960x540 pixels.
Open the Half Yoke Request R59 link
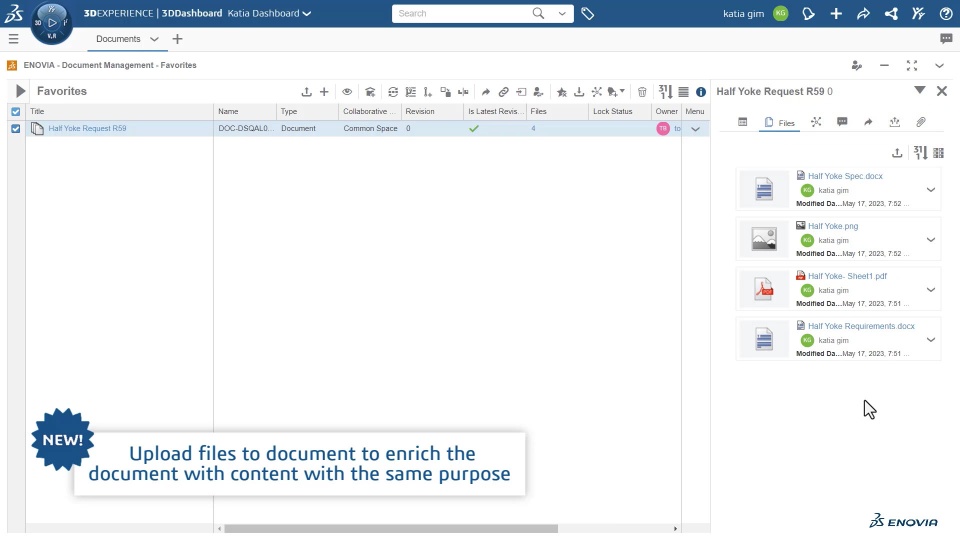click(x=88, y=129)
